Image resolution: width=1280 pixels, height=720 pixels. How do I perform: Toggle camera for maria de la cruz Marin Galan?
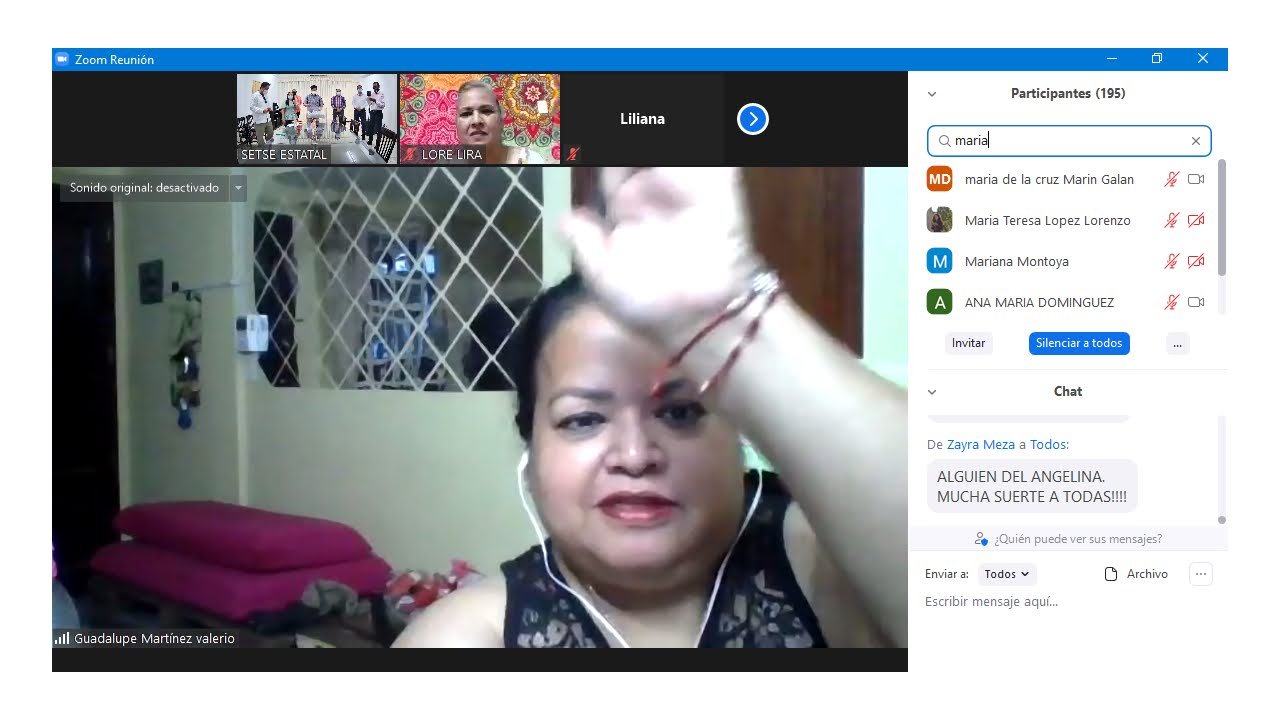coord(1196,180)
